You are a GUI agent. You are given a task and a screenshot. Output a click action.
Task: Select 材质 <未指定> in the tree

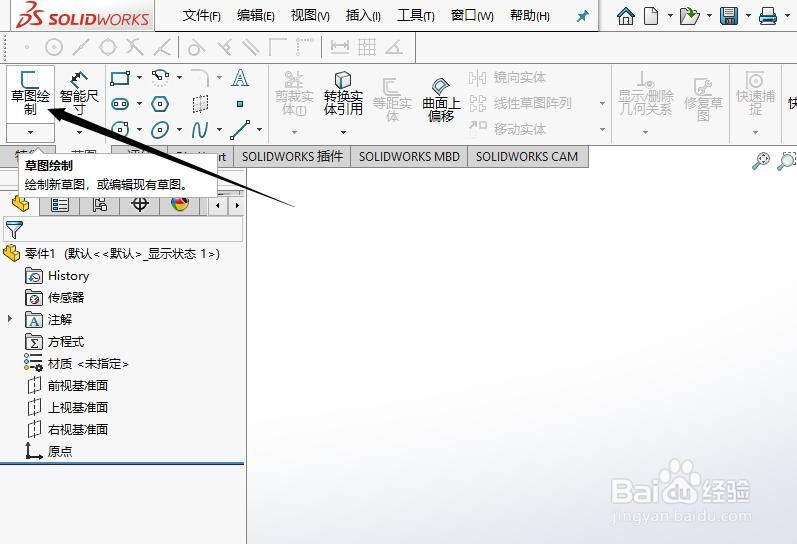(x=76, y=364)
